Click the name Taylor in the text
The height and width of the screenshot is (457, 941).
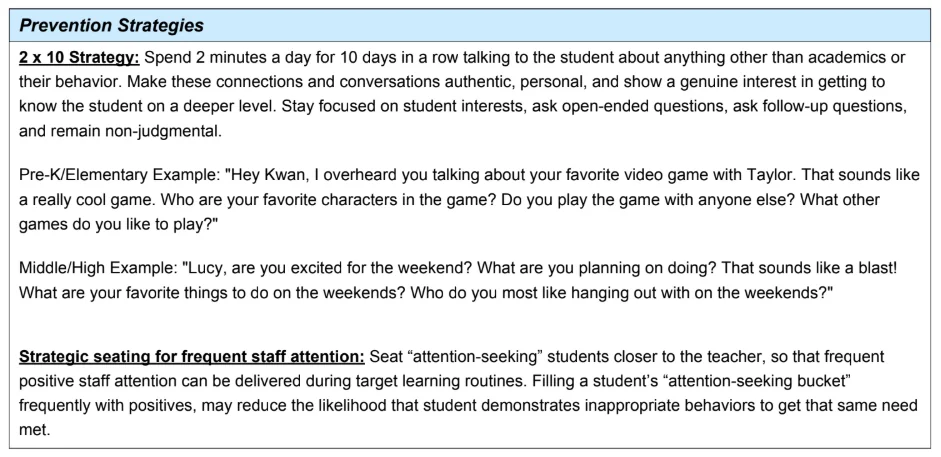pos(777,175)
